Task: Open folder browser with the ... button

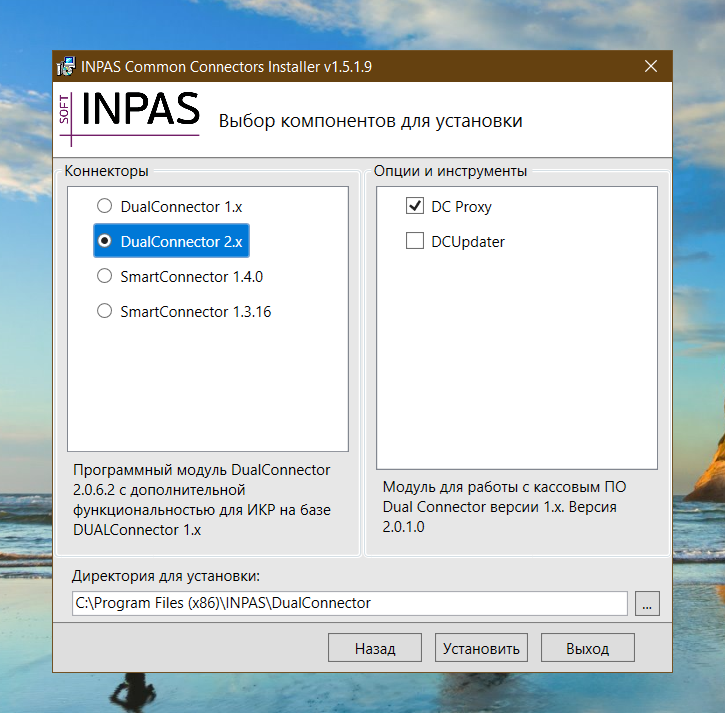Action: (x=647, y=603)
